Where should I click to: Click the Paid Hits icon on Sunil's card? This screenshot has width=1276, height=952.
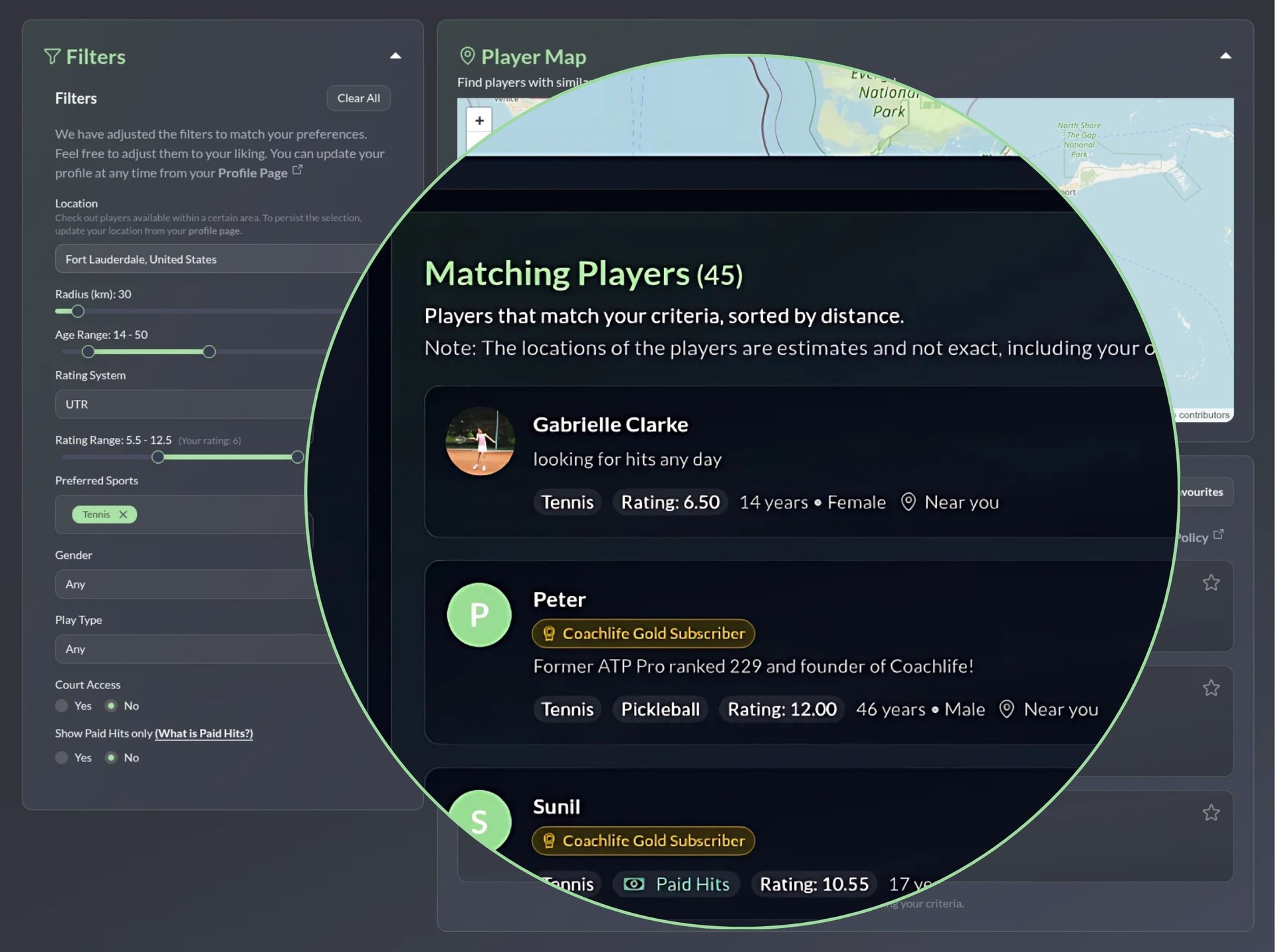click(635, 884)
